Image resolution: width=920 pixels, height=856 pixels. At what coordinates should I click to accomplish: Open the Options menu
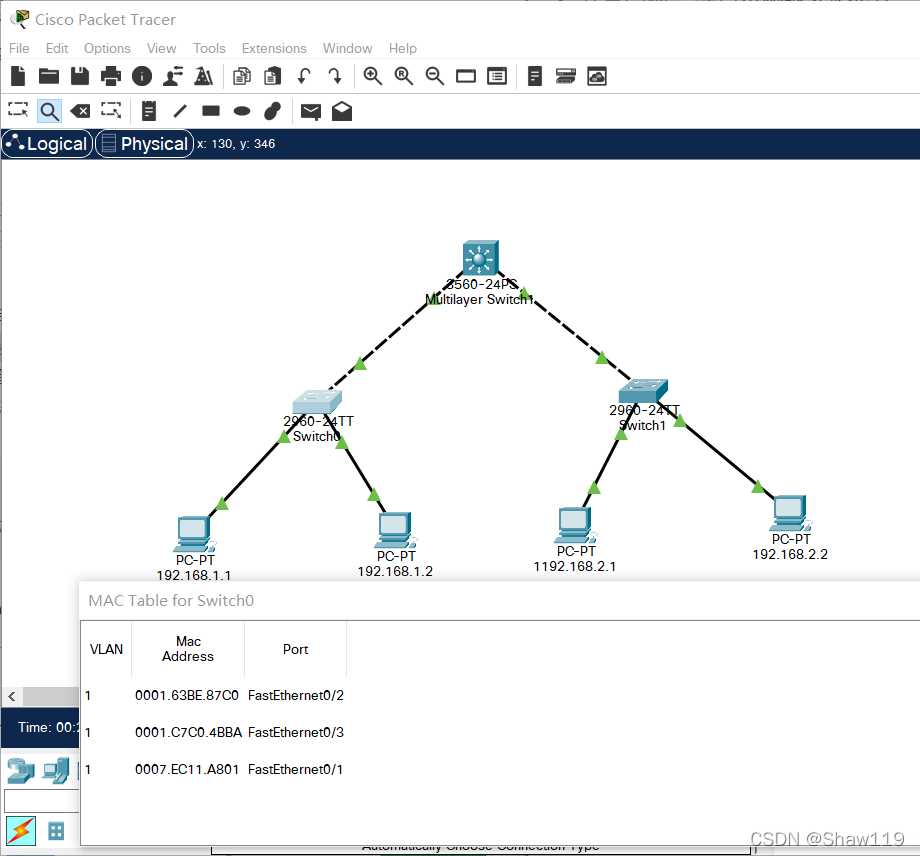[x=107, y=48]
